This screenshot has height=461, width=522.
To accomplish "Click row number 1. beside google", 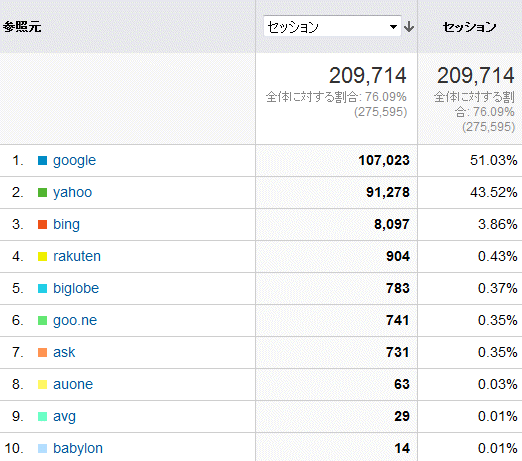I will (18, 161).
